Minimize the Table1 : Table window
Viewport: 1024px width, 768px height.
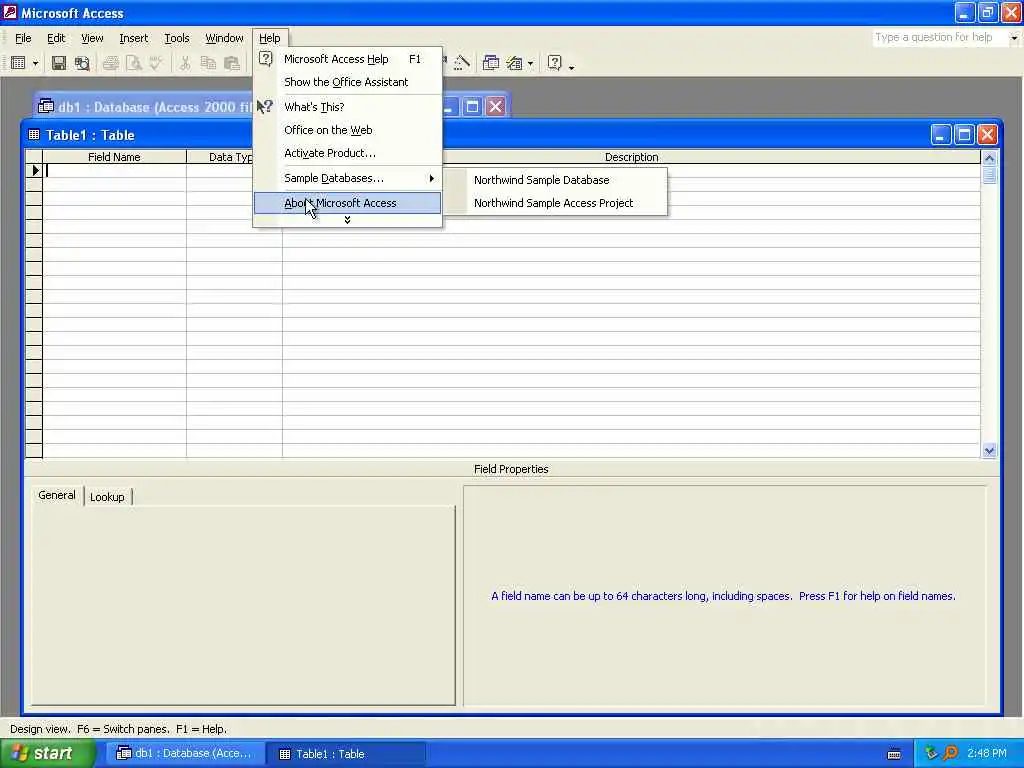(x=940, y=135)
